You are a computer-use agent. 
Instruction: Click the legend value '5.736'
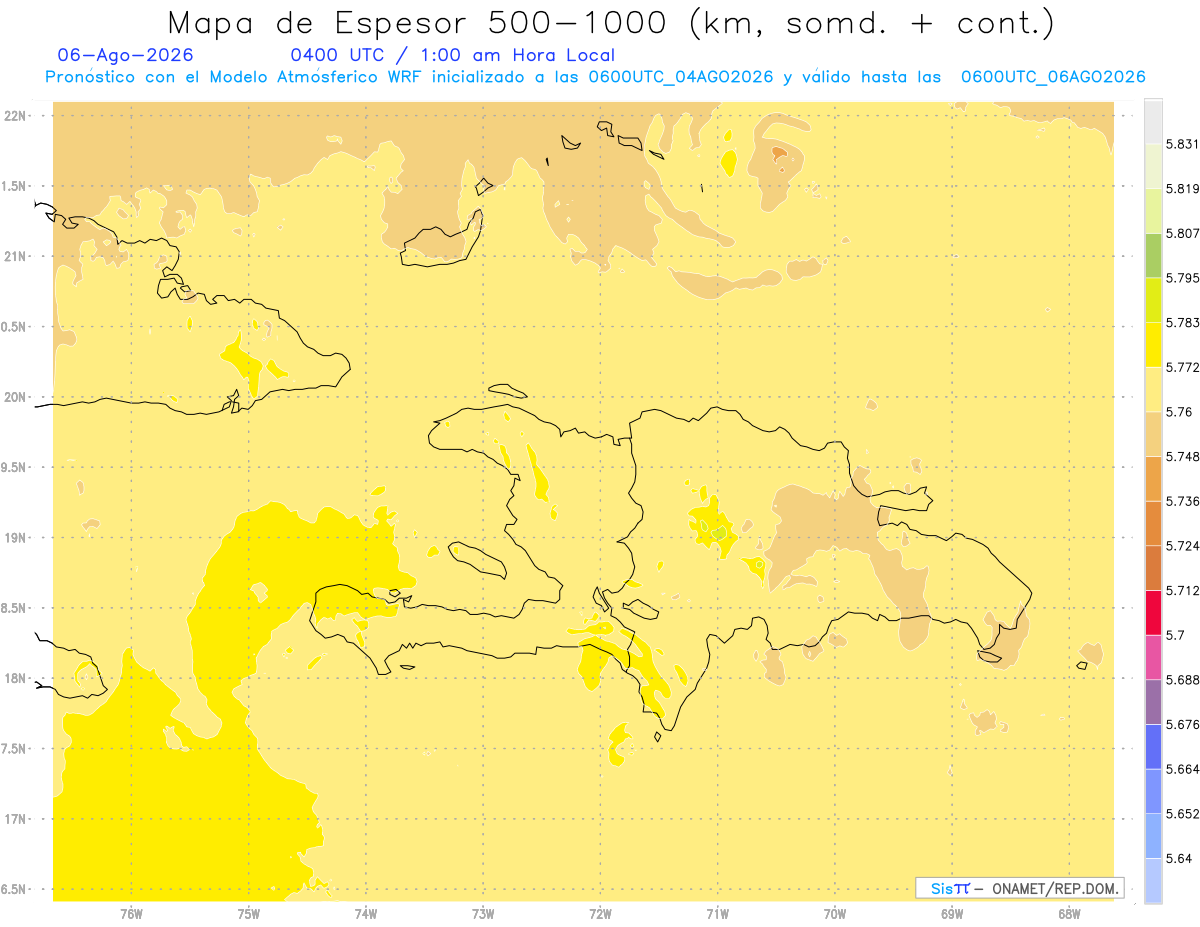tap(1182, 501)
